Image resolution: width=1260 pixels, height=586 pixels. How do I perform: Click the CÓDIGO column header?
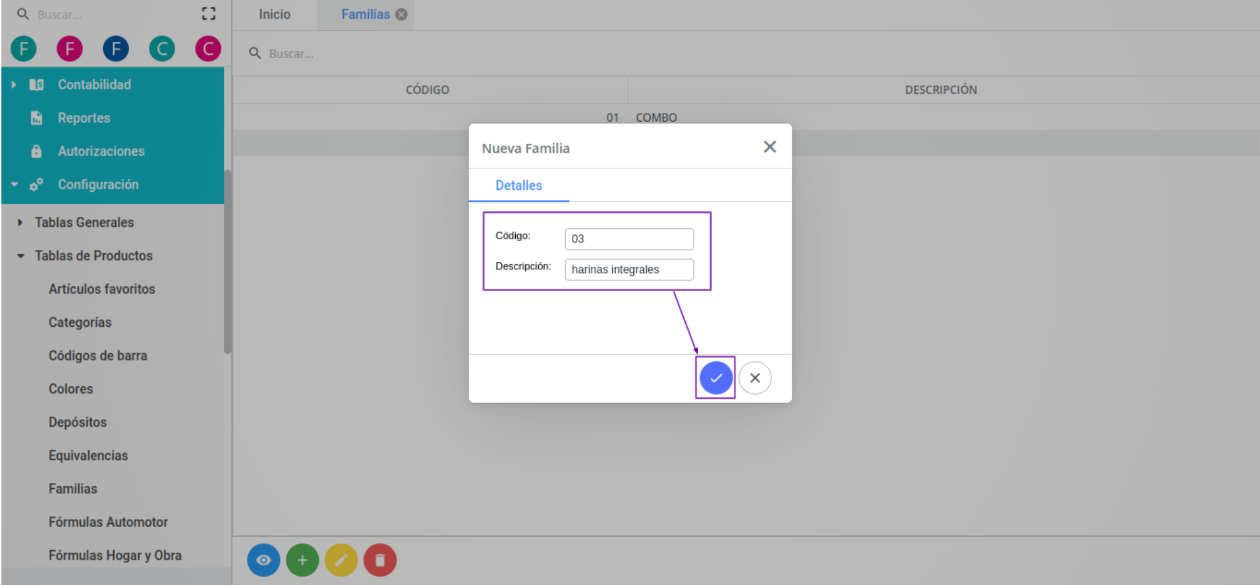tap(428, 90)
